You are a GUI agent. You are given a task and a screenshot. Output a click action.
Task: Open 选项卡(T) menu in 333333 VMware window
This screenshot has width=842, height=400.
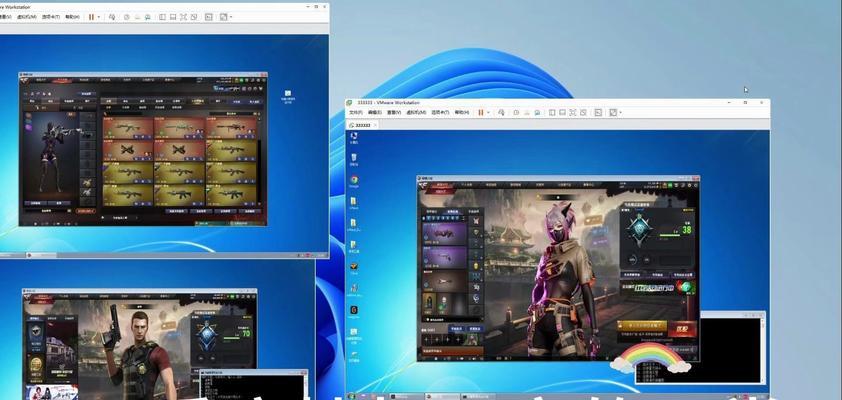(440, 112)
